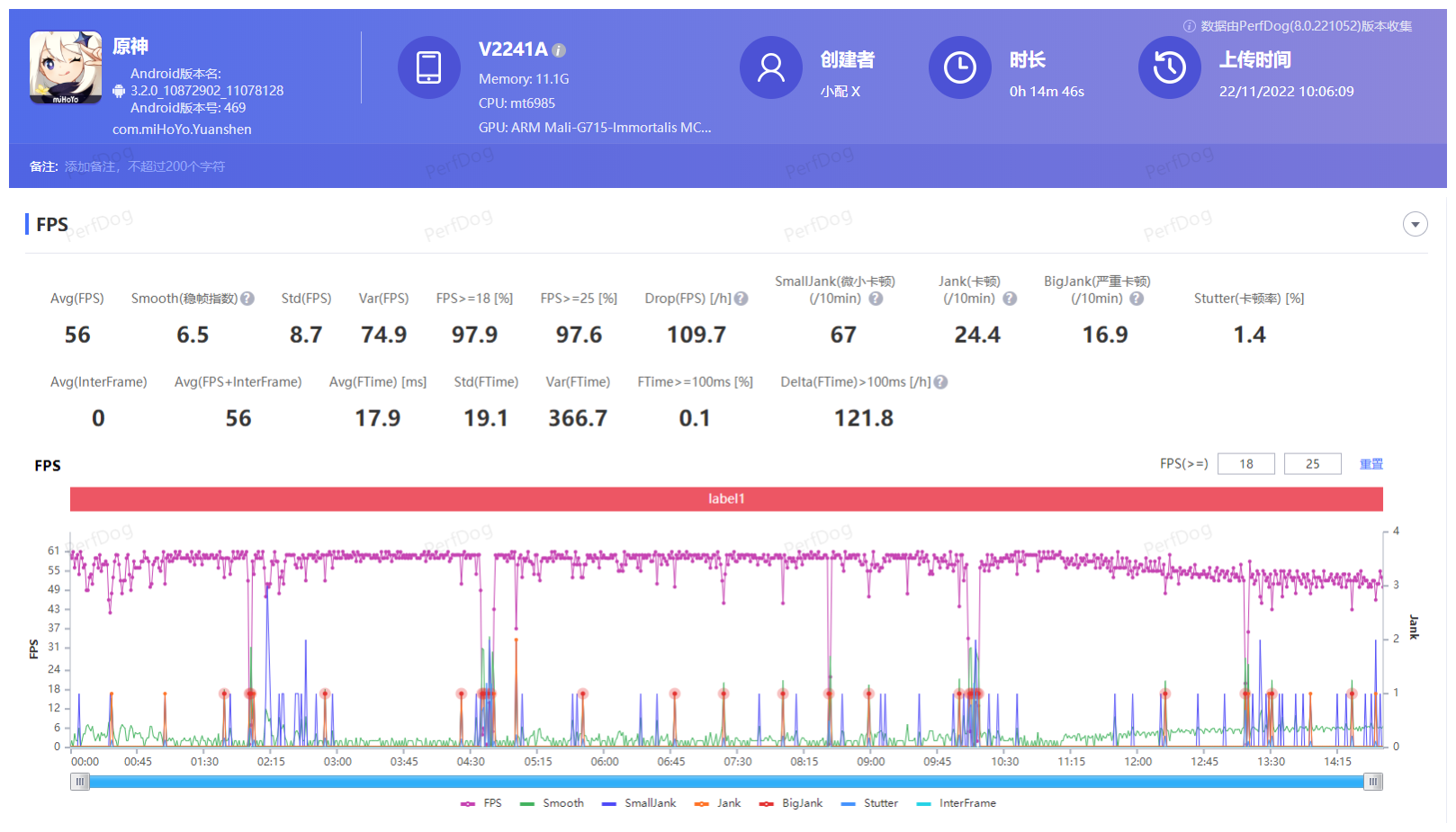This screenshot has width=1456, height=832.
Task: Click the creator name 小配 X
Action: click(840, 92)
